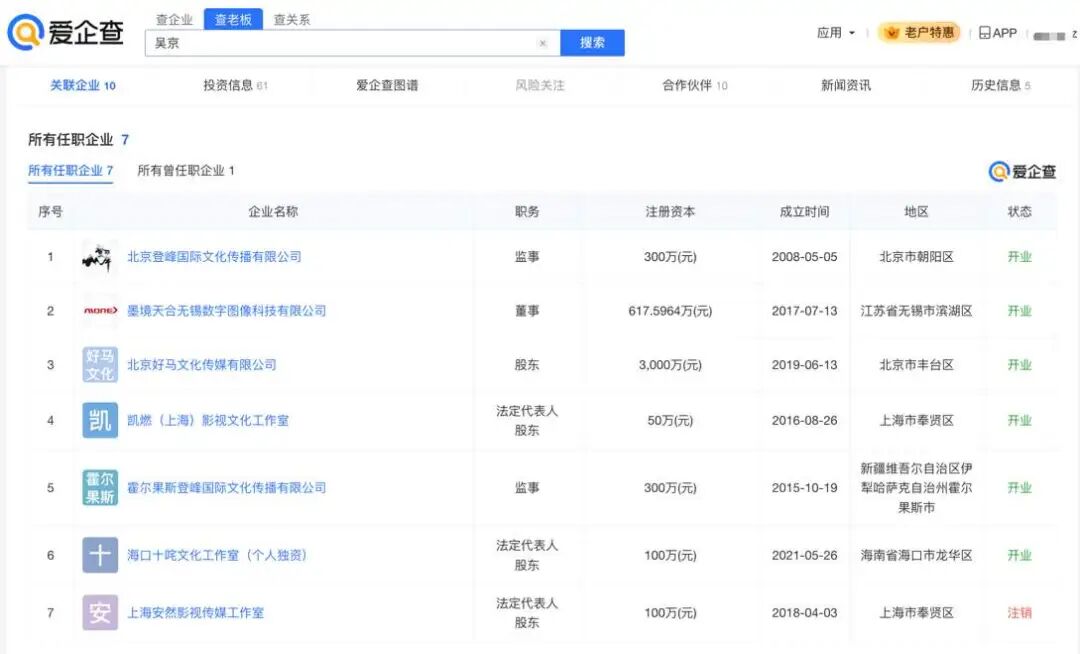Viewport: 1080px width, 654px height.
Task: Click the blue 搜索 button
Action: (x=592, y=43)
